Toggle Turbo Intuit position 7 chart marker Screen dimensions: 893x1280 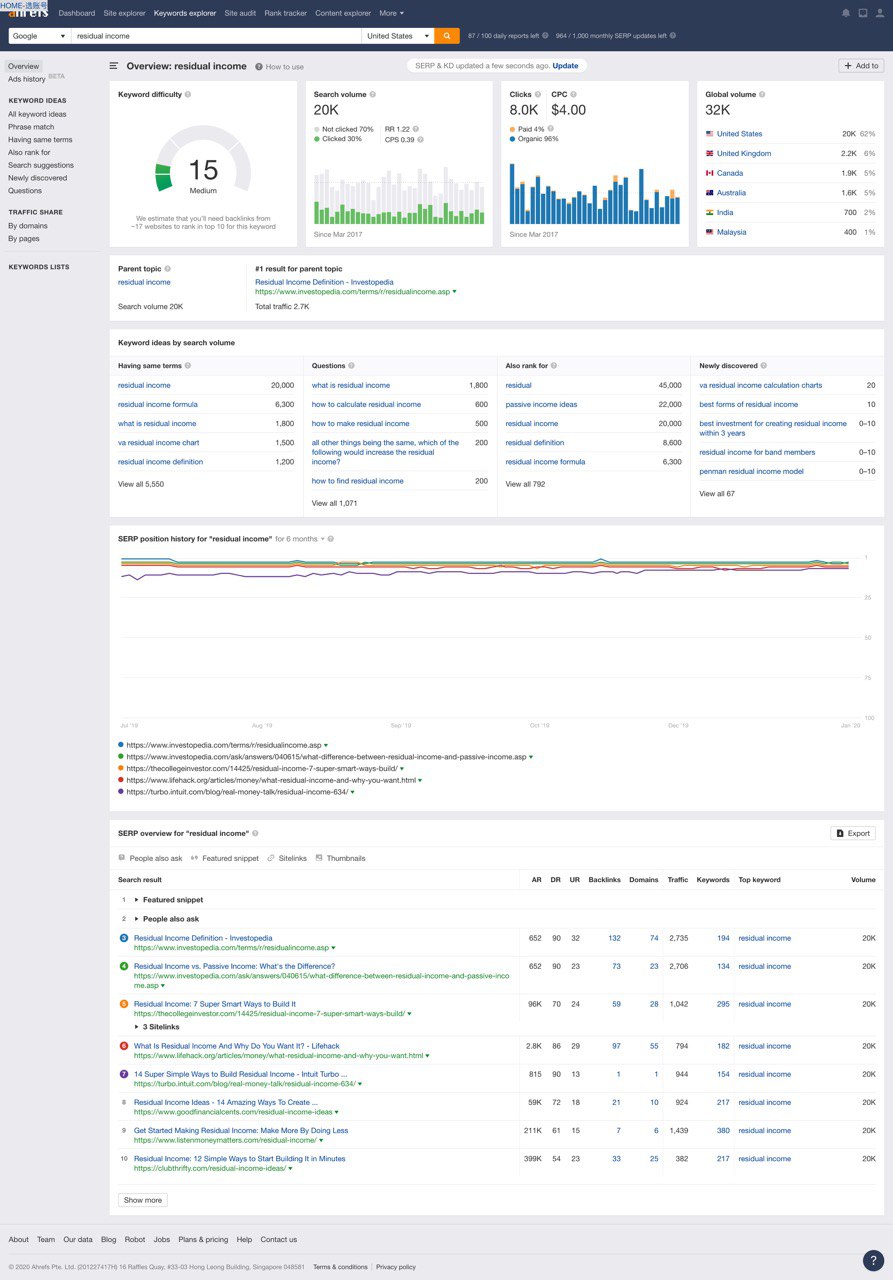coord(124,1074)
